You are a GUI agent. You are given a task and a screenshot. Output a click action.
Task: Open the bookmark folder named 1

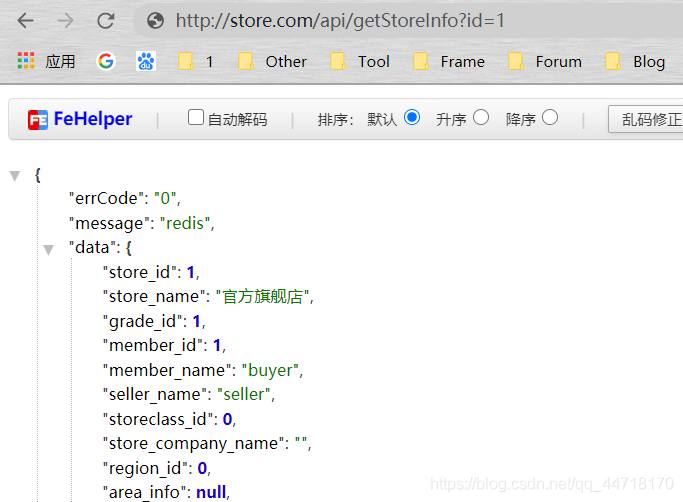point(196,61)
